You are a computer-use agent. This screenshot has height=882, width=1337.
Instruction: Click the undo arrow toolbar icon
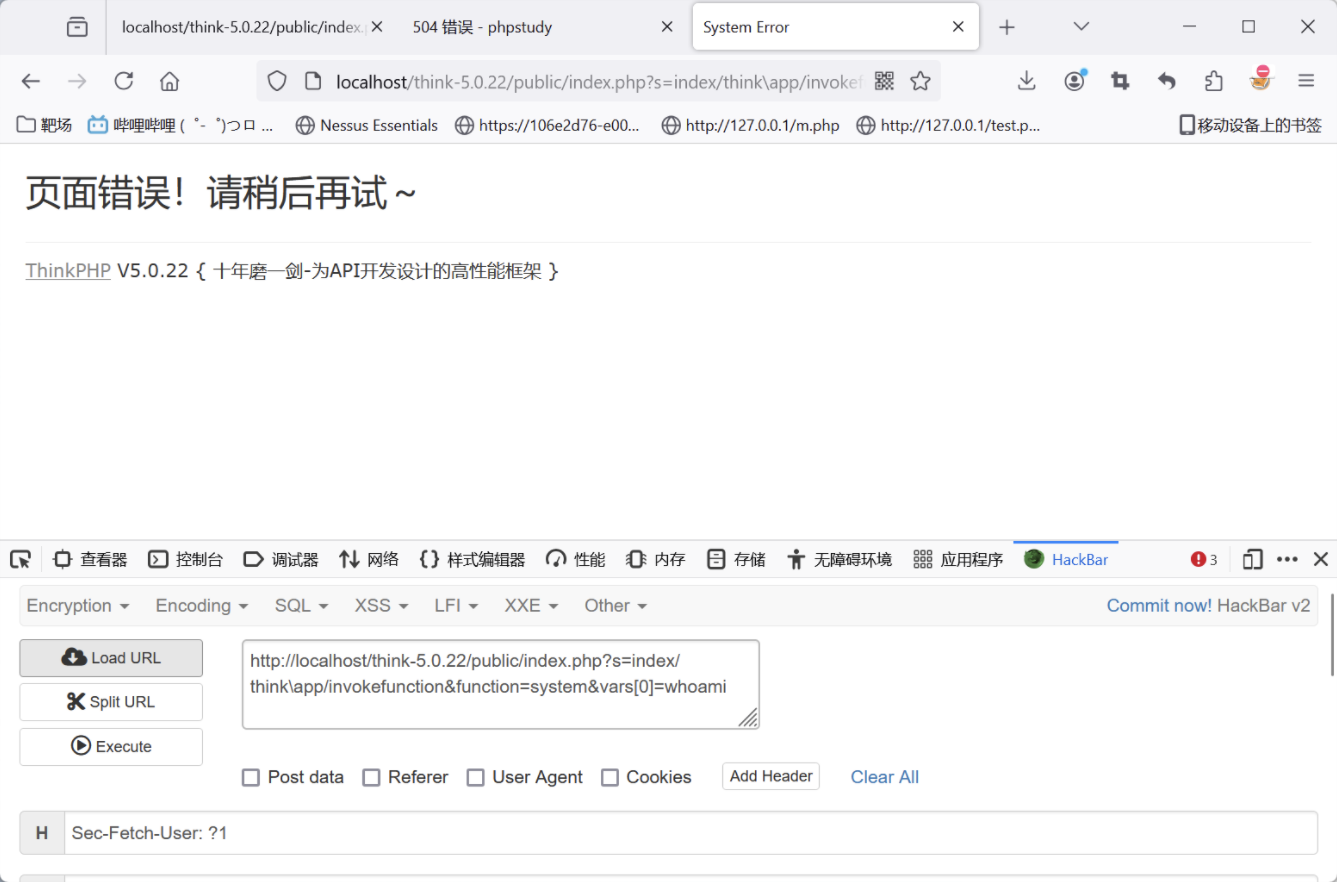click(1167, 81)
